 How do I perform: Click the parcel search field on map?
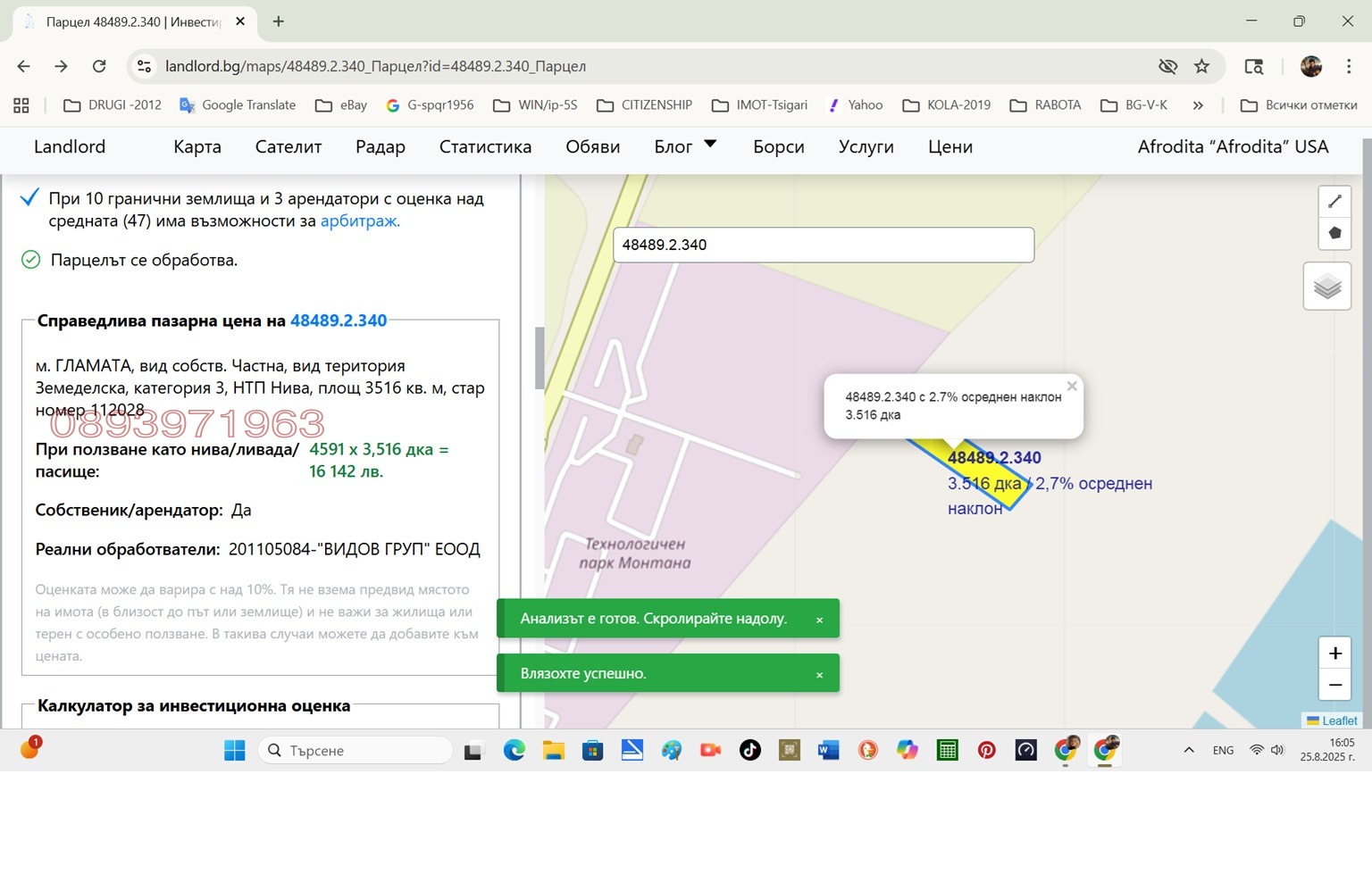tap(823, 245)
